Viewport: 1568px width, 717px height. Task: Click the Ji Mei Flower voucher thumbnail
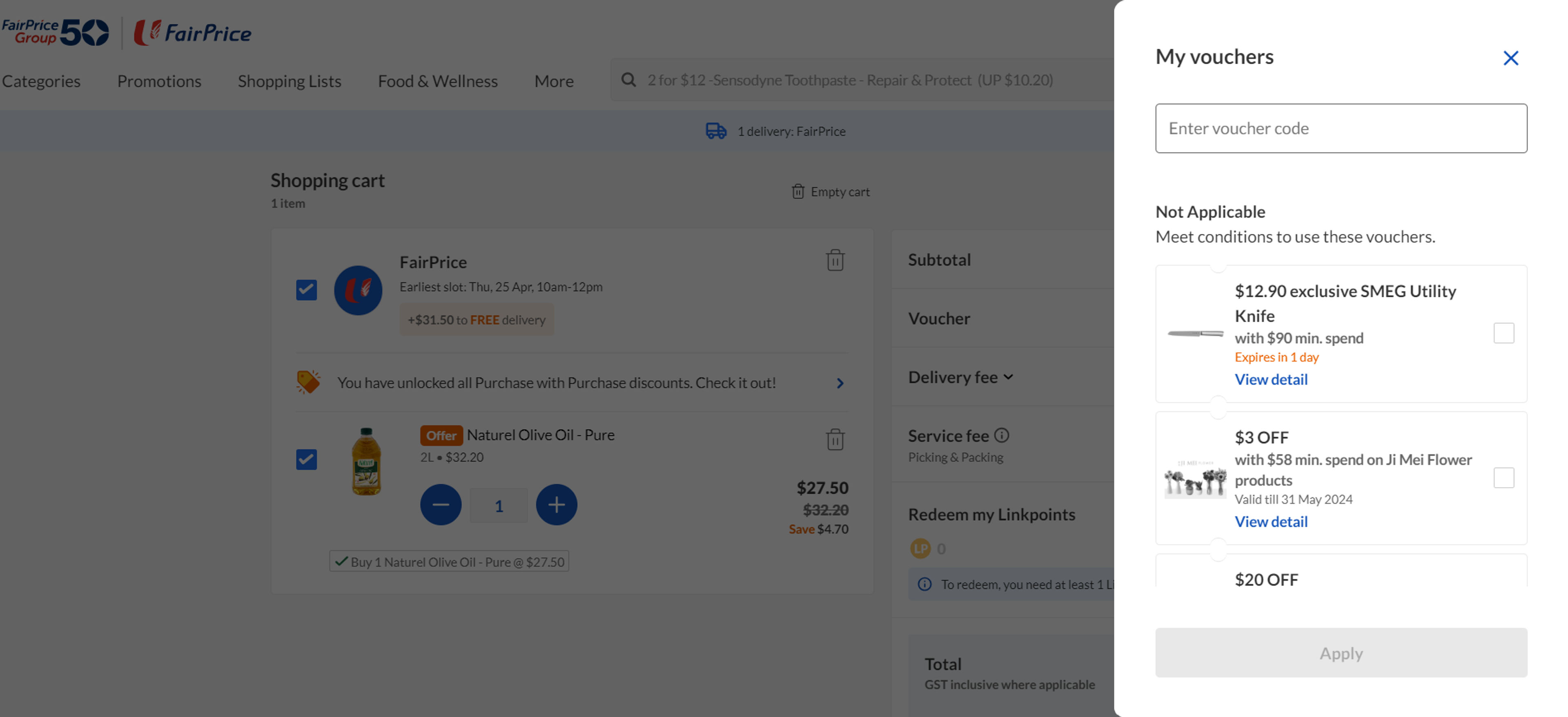(1195, 479)
